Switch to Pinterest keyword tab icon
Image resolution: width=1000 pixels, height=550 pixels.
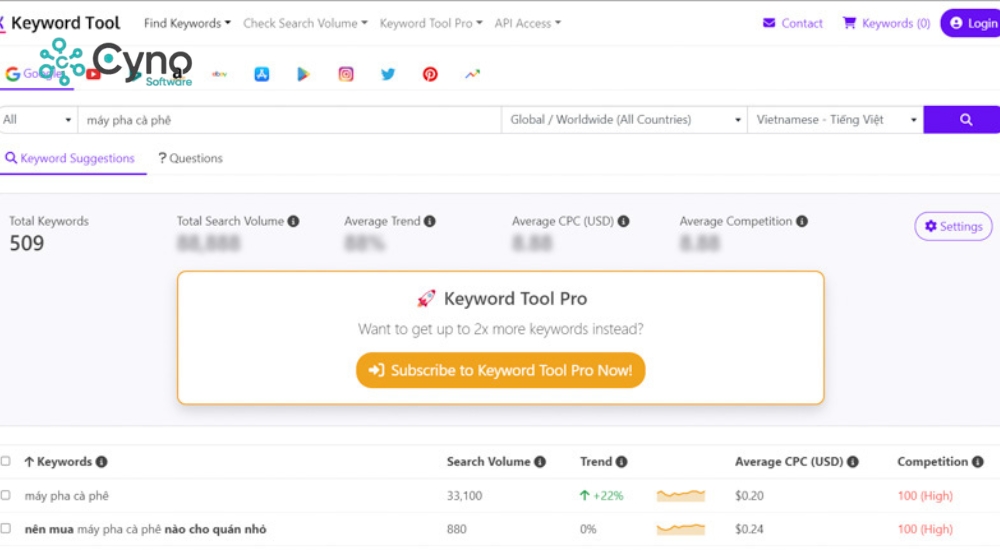tap(430, 74)
